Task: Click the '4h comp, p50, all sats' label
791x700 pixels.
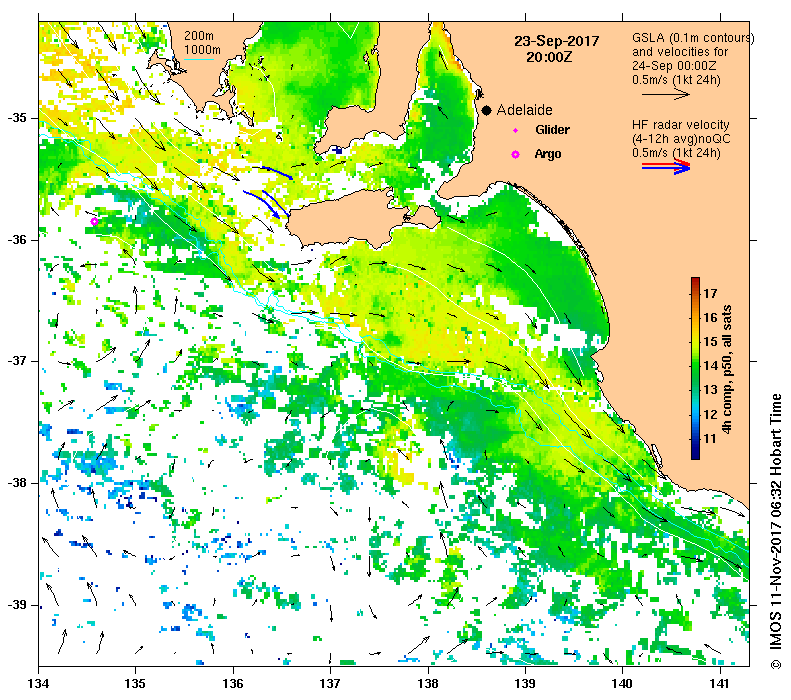Action: point(727,369)
